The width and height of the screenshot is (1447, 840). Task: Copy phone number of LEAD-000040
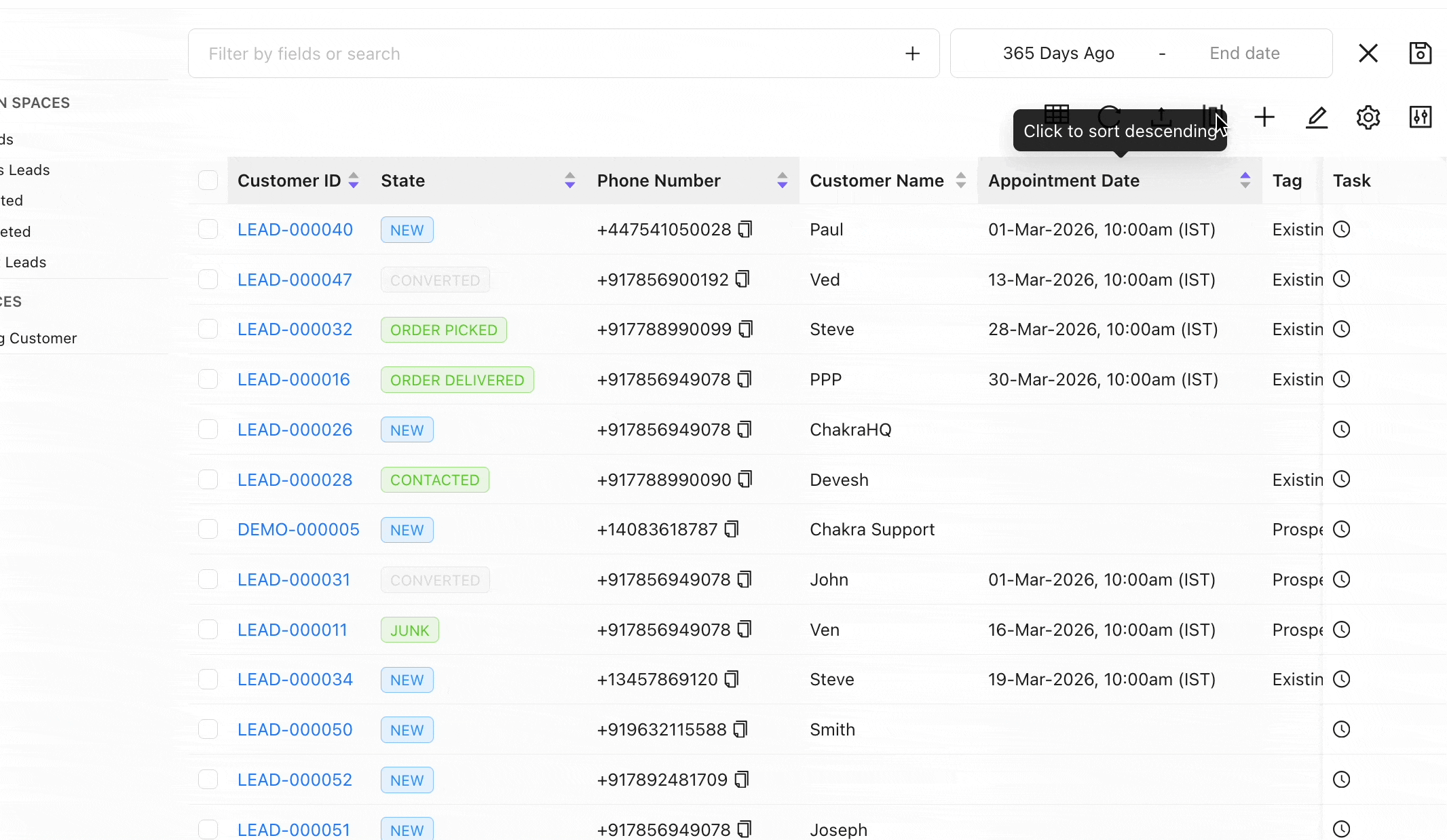tap(745, 229)
